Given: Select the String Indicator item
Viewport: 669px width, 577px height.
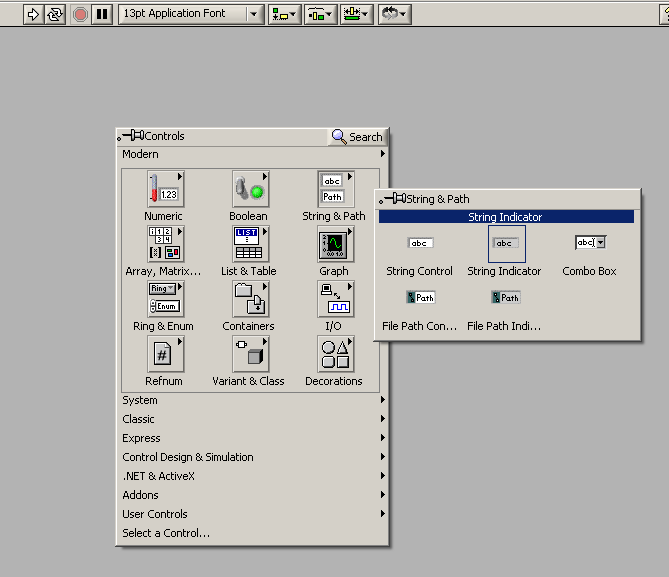Looking at the screenshot, I should point(506,244).
